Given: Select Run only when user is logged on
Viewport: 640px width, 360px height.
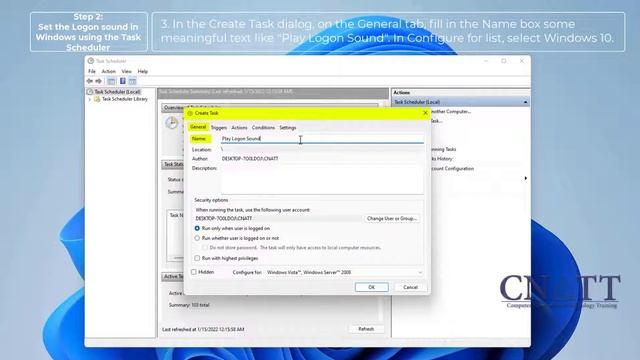Looking at the screenshot, I should pyautogui.click(x=197, y=229).
